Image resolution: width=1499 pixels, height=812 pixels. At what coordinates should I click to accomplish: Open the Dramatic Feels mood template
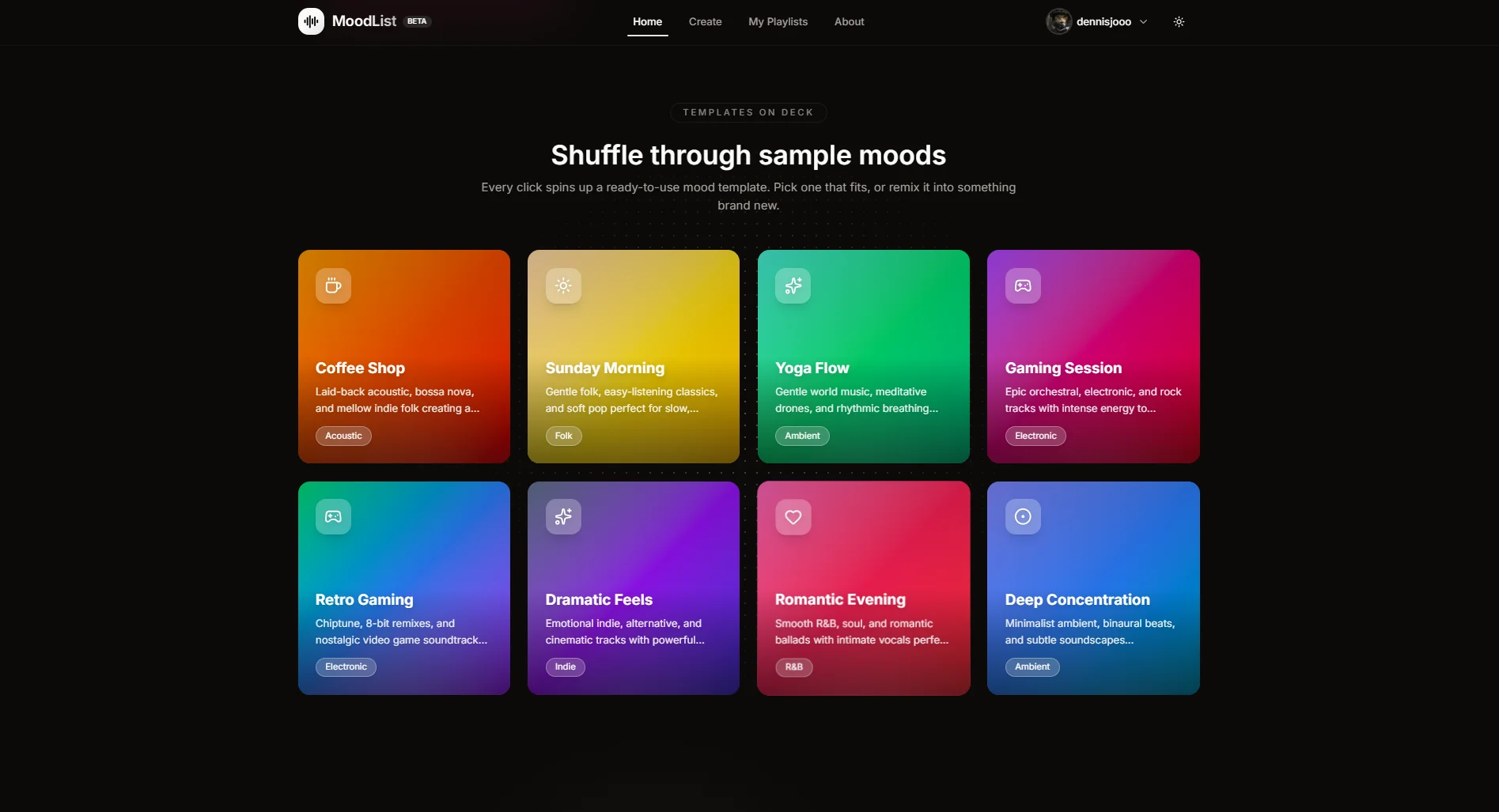(632, 588)
